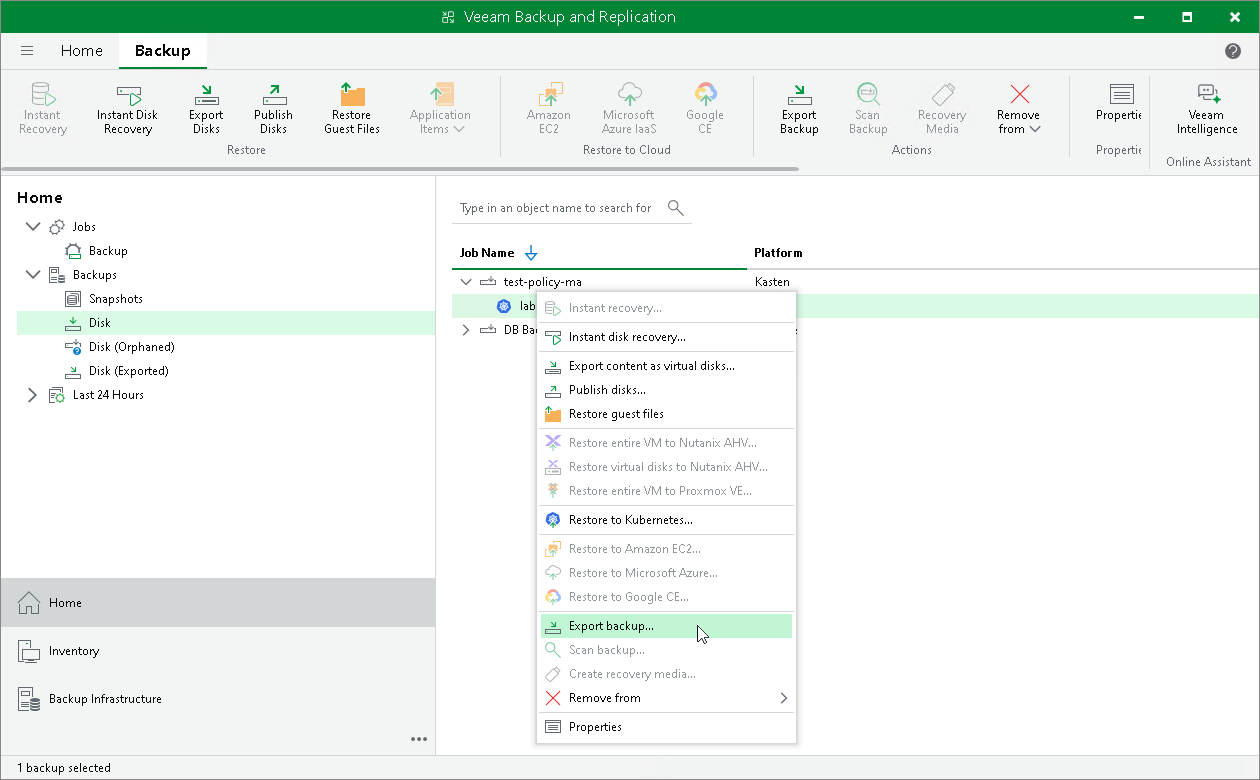Choose Export backup in context menu
1260x780 pixels.
(x=666, y=626)
